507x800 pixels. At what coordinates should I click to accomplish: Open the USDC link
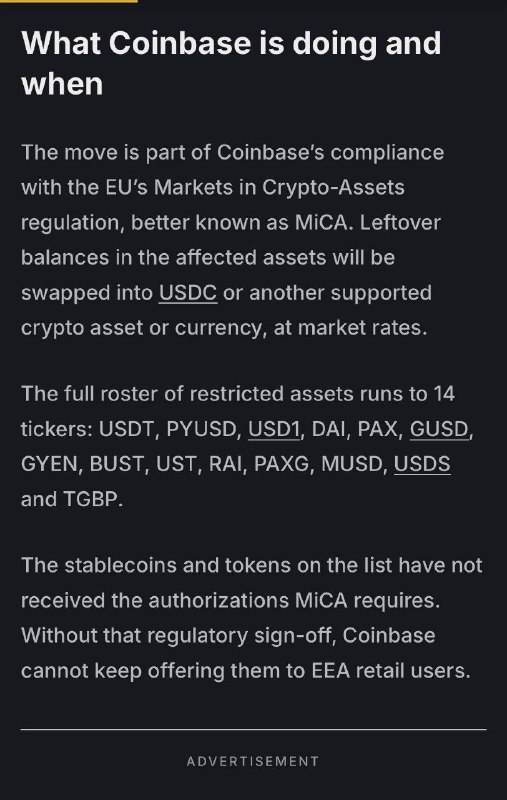click(188, 293)
